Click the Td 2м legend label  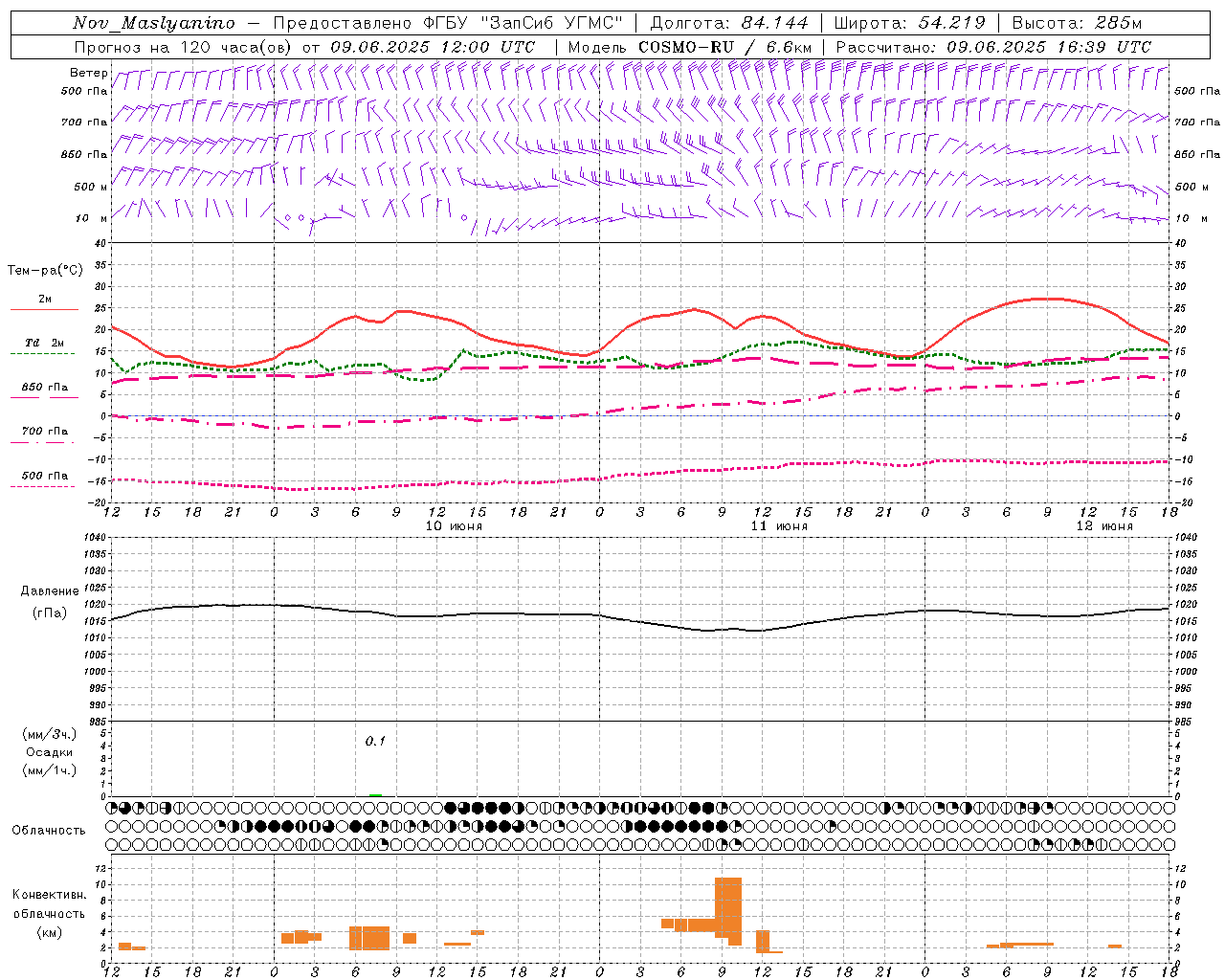pyautogui.click(x=45, y=343)
